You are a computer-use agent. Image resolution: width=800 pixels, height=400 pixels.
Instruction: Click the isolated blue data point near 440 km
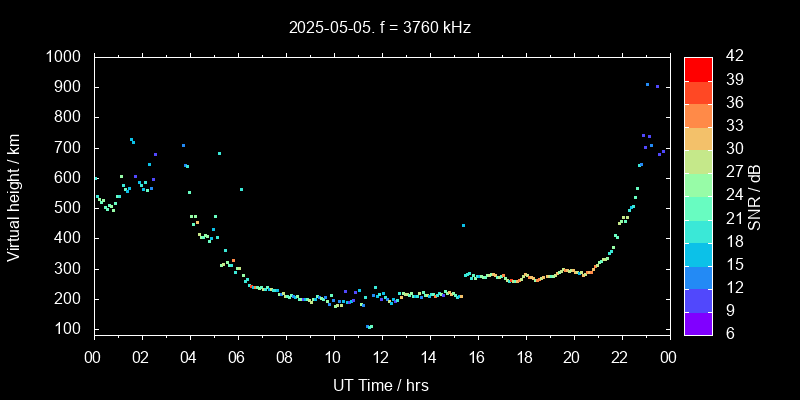pos(463,225)
